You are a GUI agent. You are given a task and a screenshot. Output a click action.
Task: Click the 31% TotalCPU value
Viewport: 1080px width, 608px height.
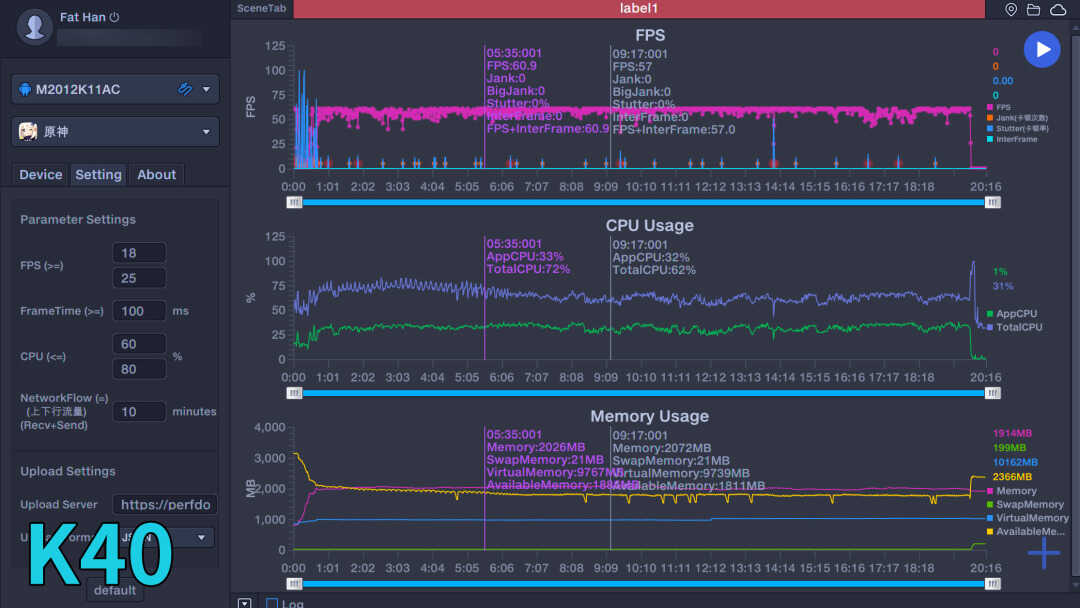click(x=1003, y=286)
